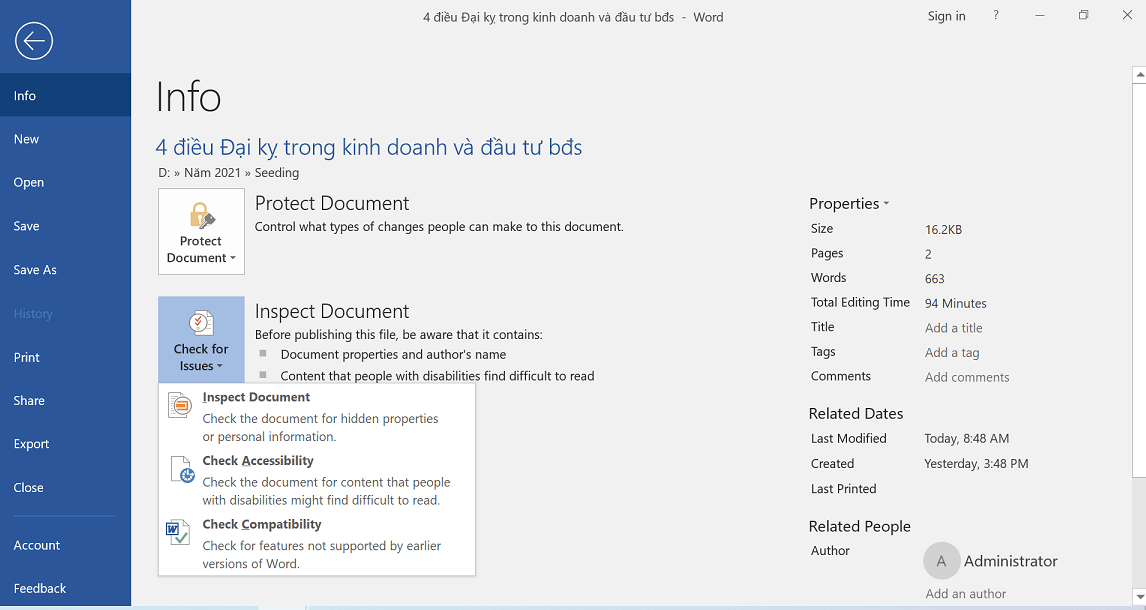Click the Last Modified value Today, 8:48 AM

966,438
